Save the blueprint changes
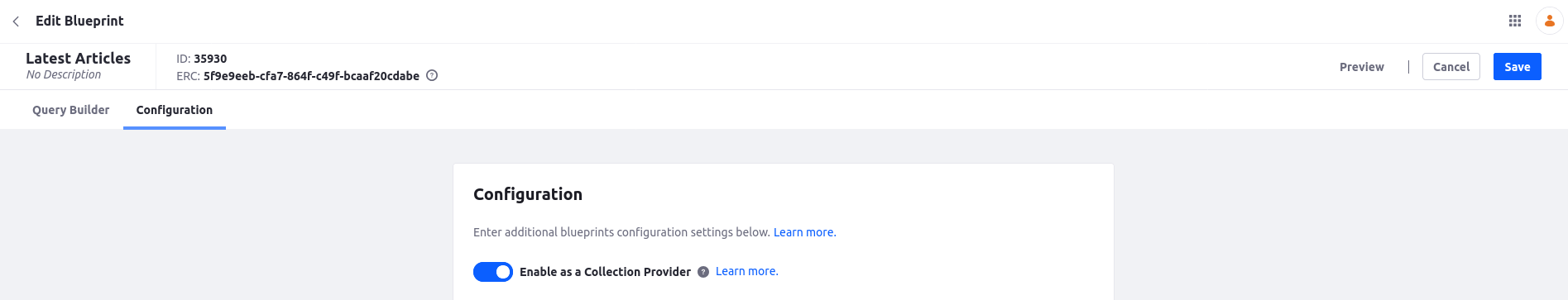This screenshot has height=300, width=1568. click(1518, 67)
